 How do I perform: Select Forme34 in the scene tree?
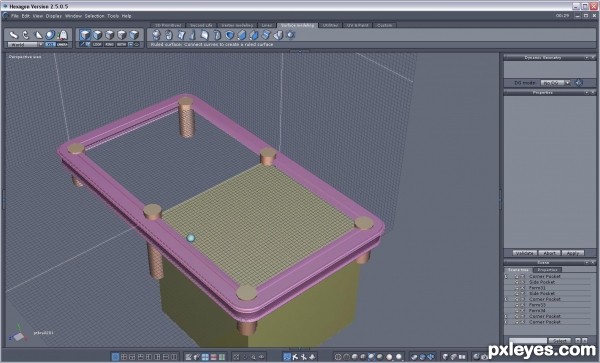point(537,311)
